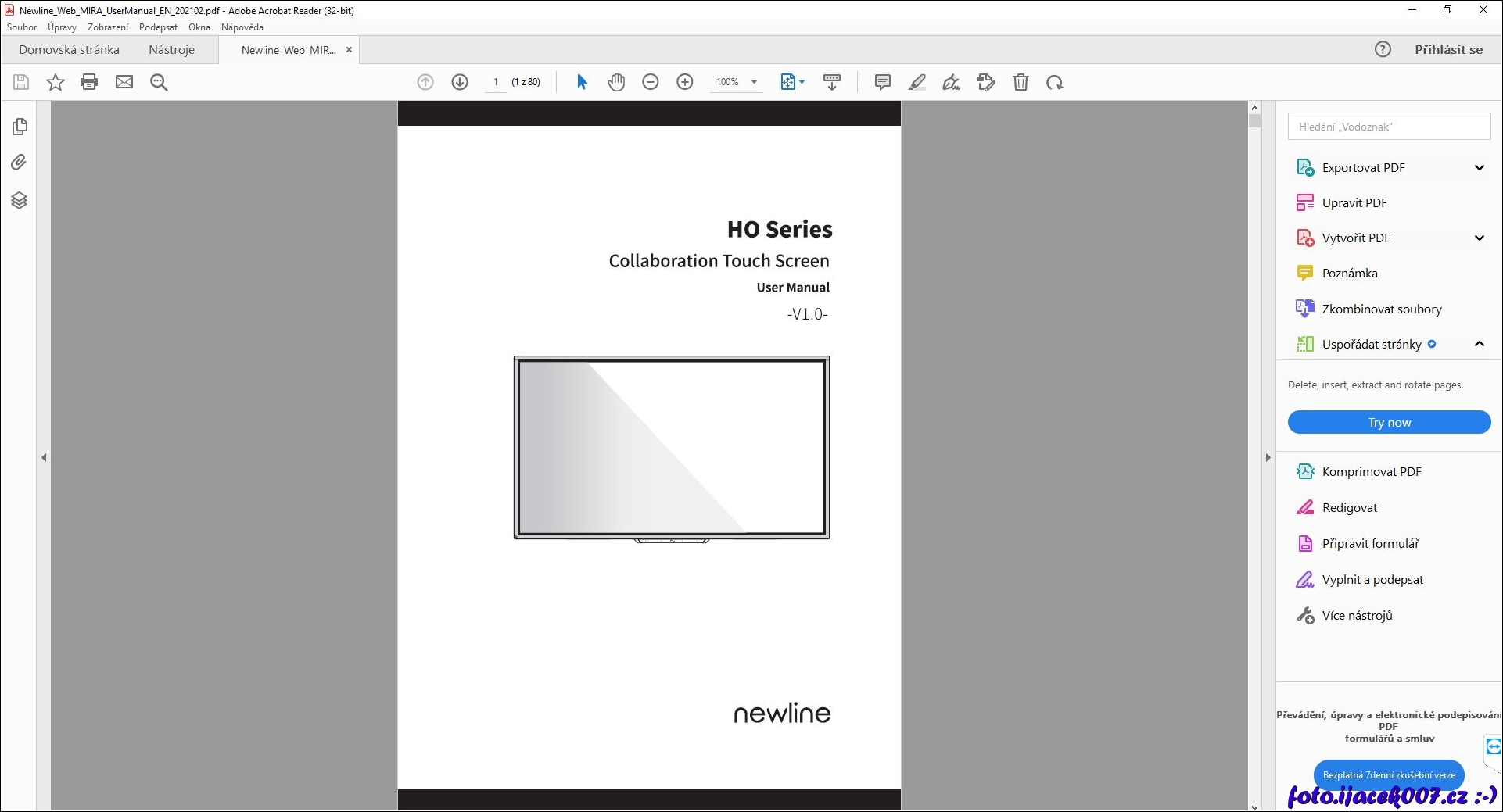Viewport: 1503px width, 812px height.
Task: Expand the left navigation pane
Action: coord(44,457)
